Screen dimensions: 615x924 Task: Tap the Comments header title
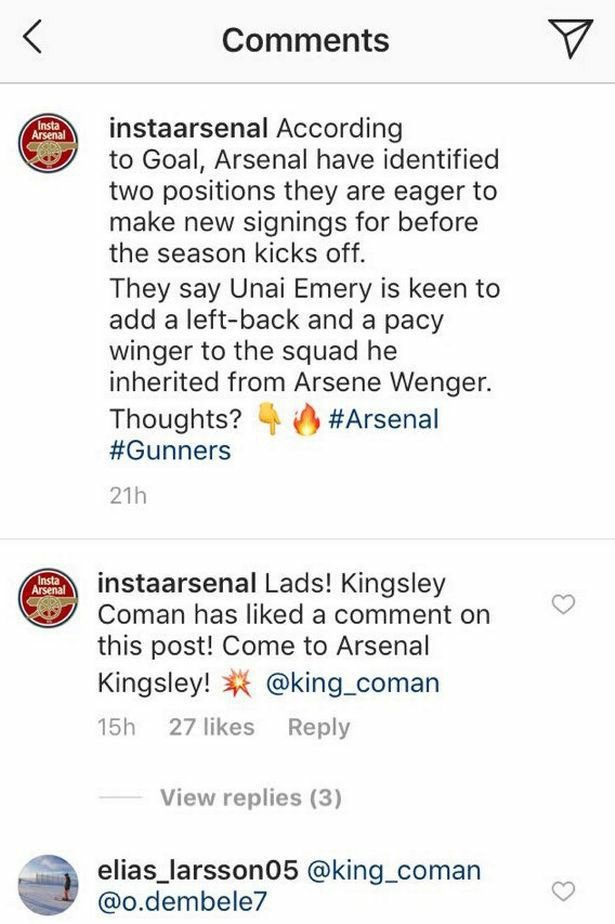(x=307, y=40)
